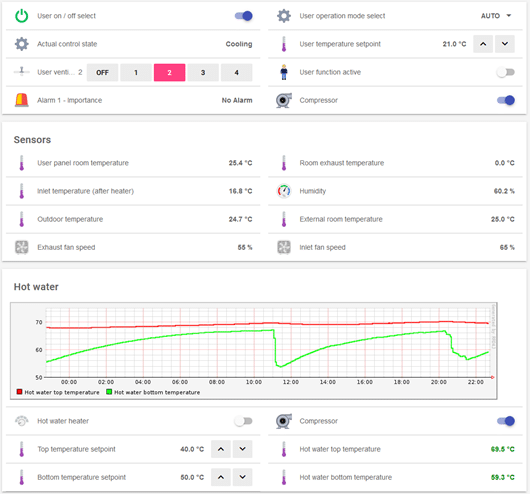Set user ventilation to OFF

[102, 72]
